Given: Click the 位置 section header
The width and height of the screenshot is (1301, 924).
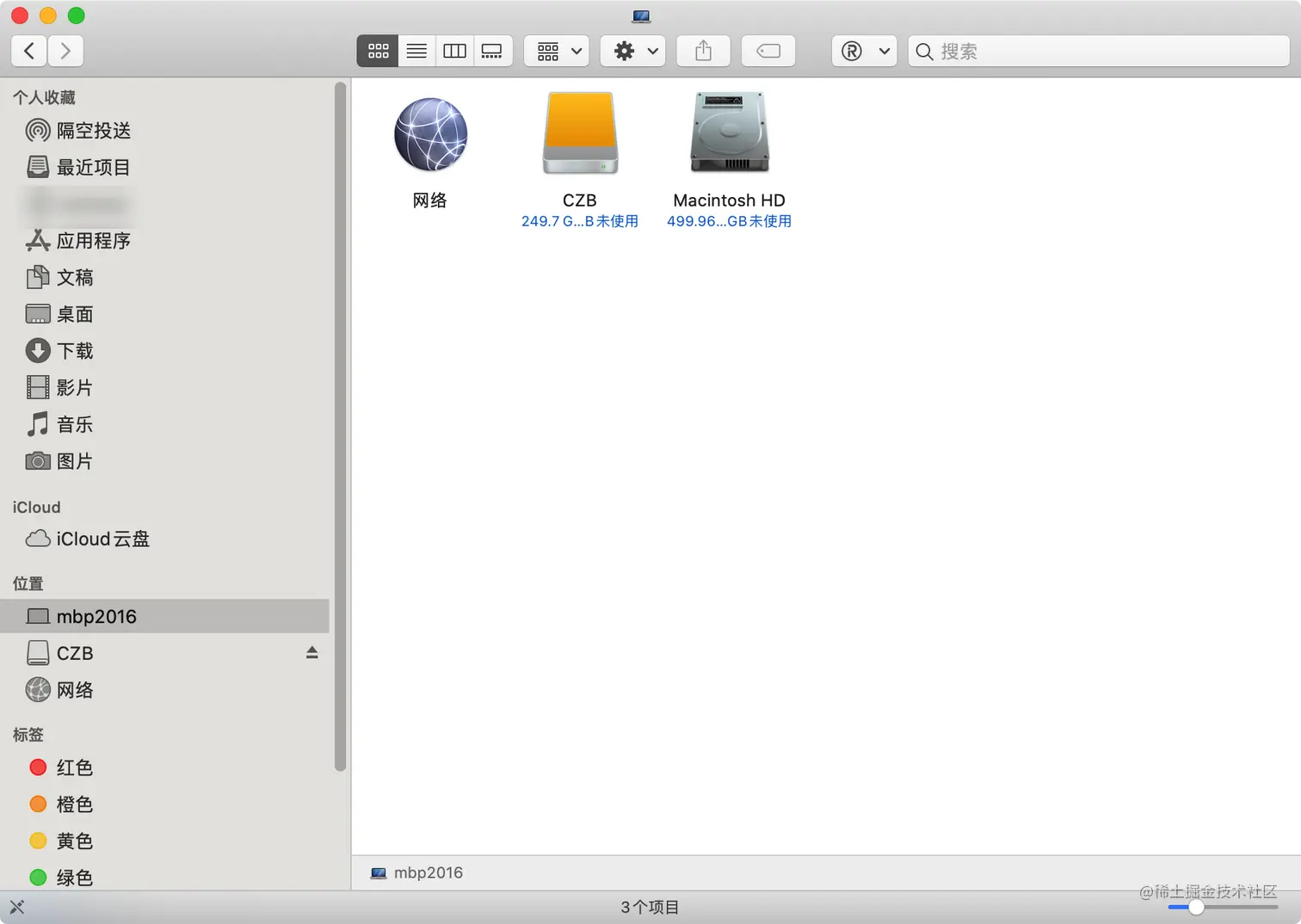Looking at the screenshot, I should tap(28, 583).
